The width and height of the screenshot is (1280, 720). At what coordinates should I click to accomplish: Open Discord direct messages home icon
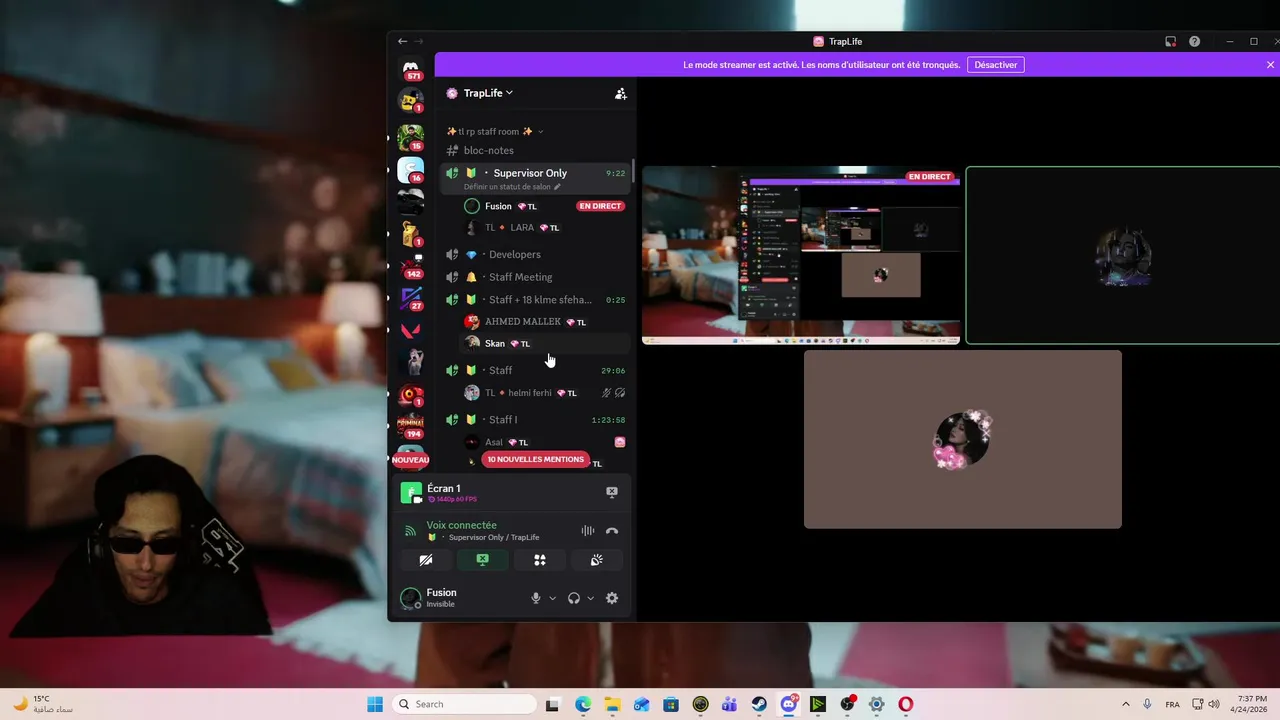[411, 69]
